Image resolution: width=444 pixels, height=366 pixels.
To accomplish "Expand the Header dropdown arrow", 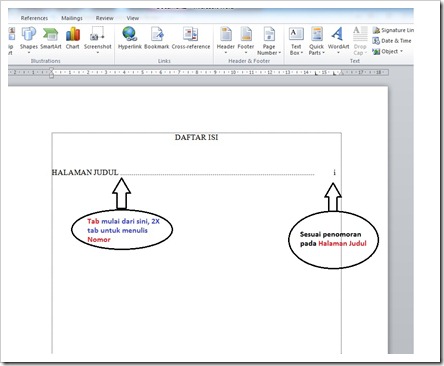I will (226, 53).
